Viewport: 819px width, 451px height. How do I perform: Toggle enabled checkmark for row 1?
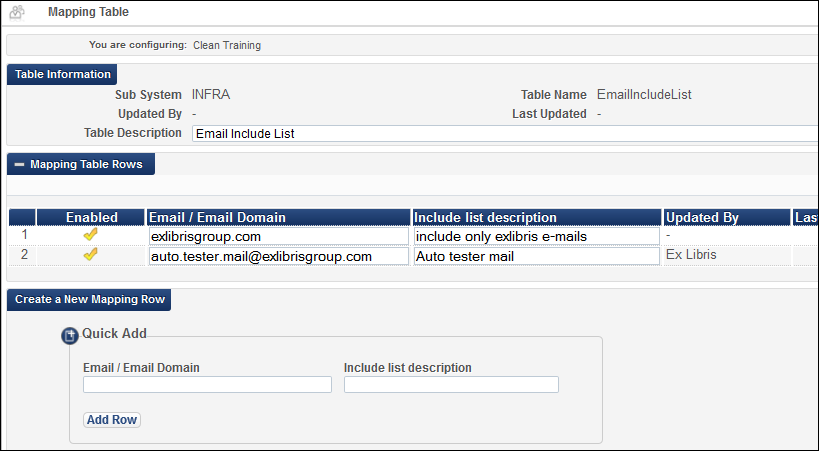[90, 235]
